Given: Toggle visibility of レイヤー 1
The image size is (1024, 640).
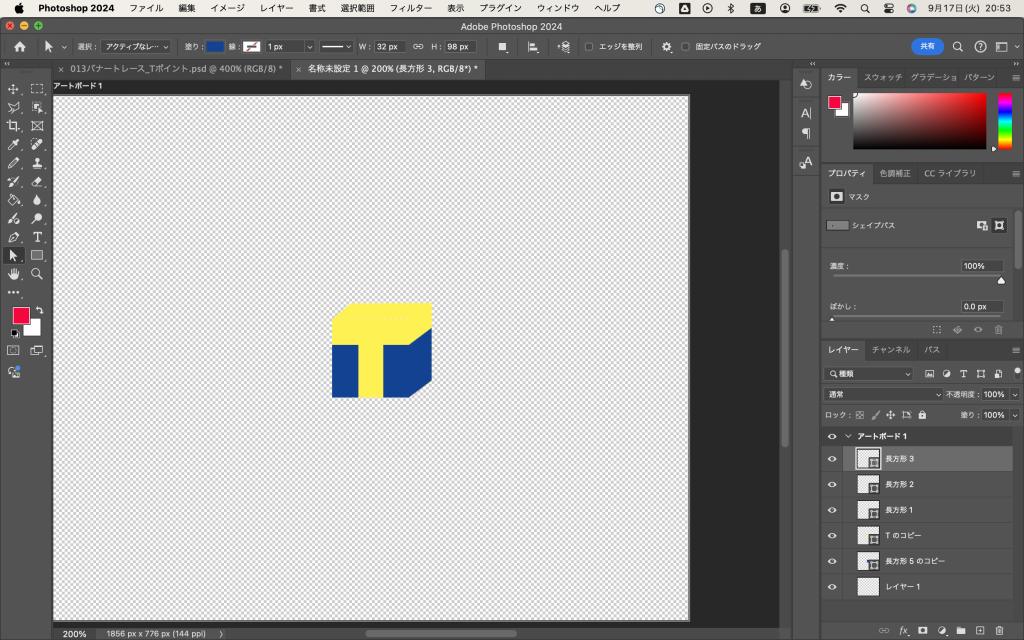Looking at the screenshot, I should coord(832,586).
